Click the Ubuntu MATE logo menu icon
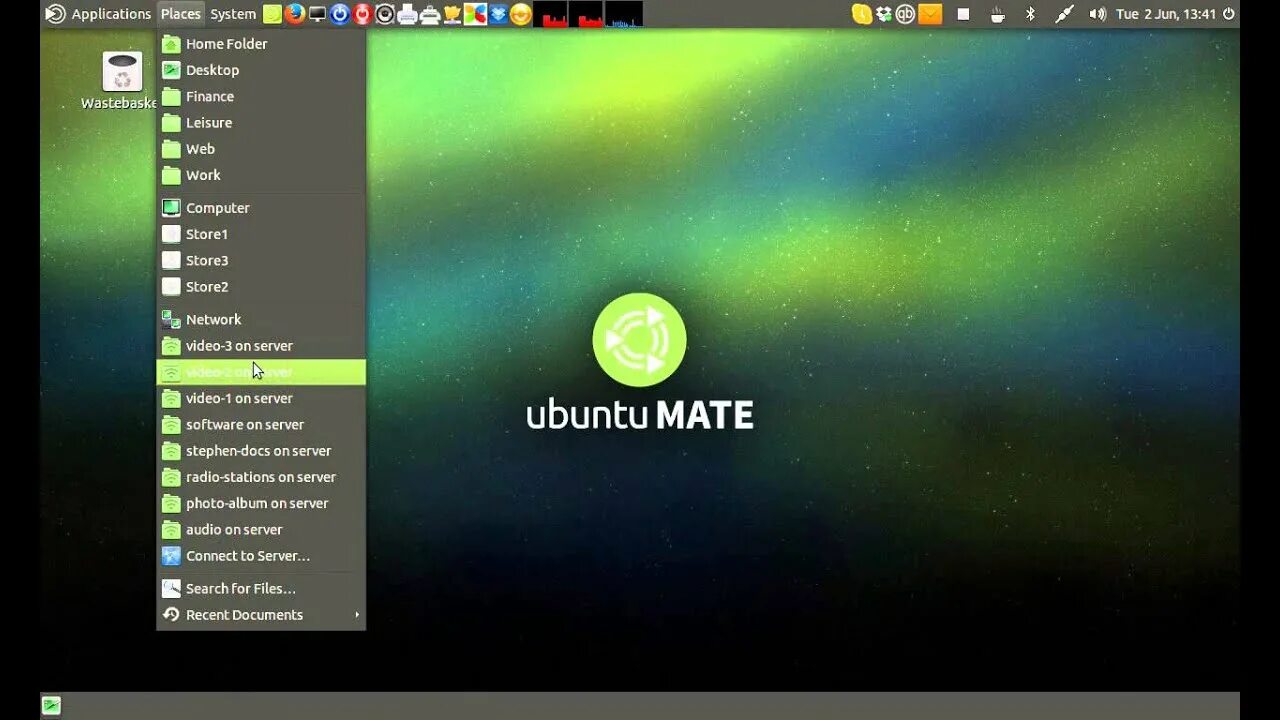Image resolution: width=1280 pixels, height=720 pixels. point(55,14)
